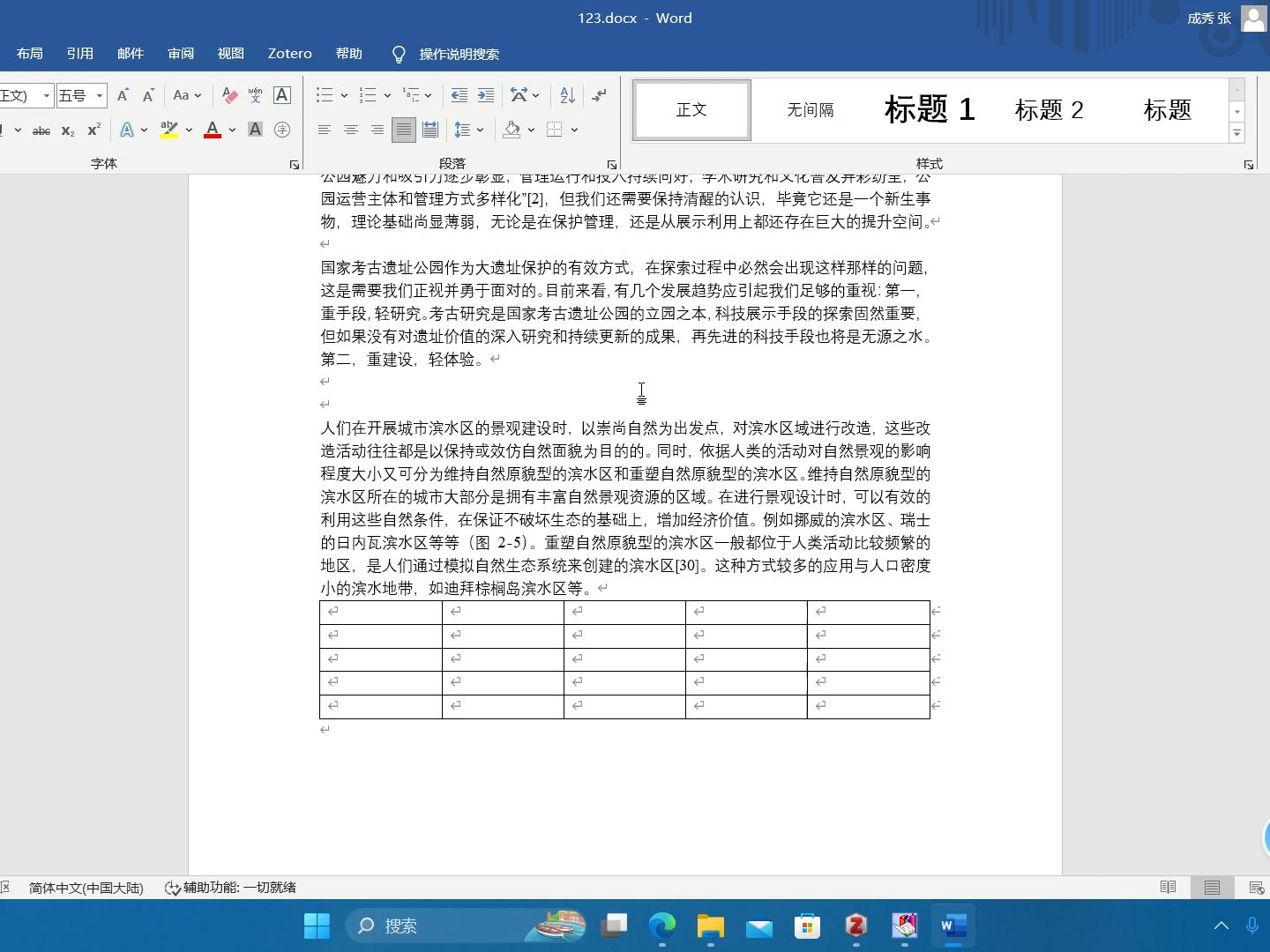Toggle subscript formatting
Screen dimensions: 1270x952
tap(67, 130)
